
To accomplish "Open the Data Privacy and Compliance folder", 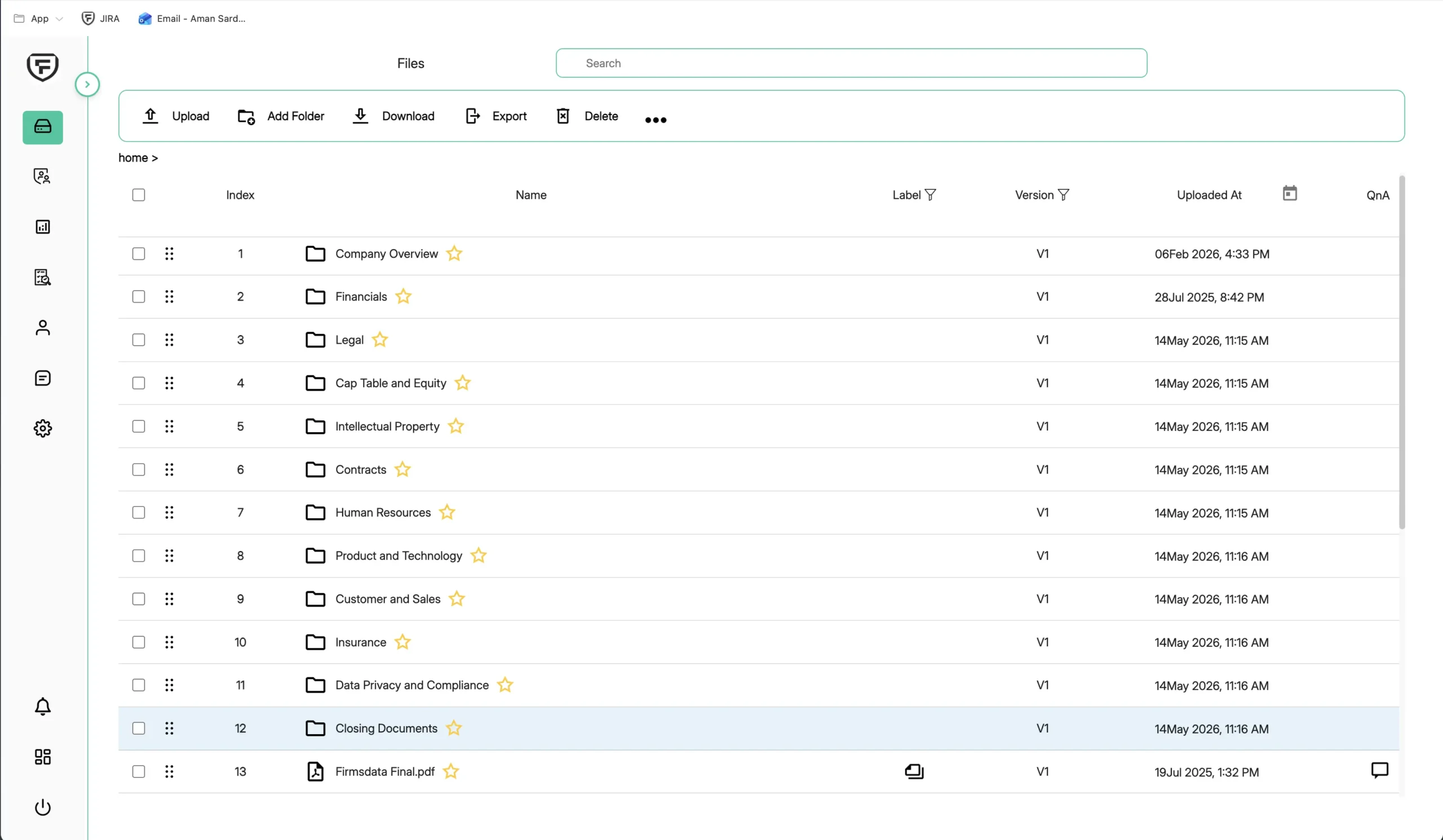I will pyautogui.click(x=411, y=685).
